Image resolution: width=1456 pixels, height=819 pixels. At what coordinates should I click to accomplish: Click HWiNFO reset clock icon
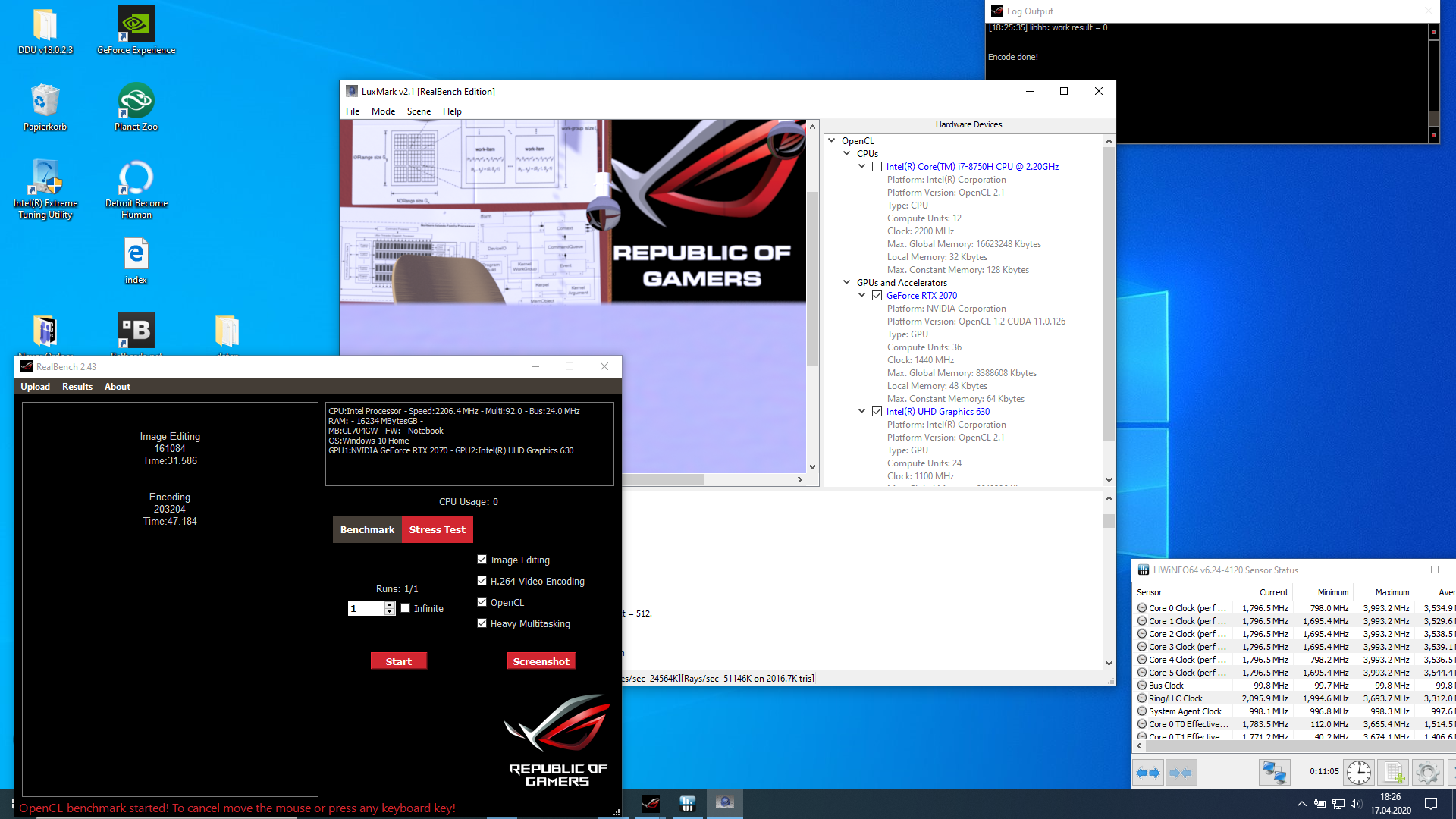pyautogui.click(x=1358, y=773)
